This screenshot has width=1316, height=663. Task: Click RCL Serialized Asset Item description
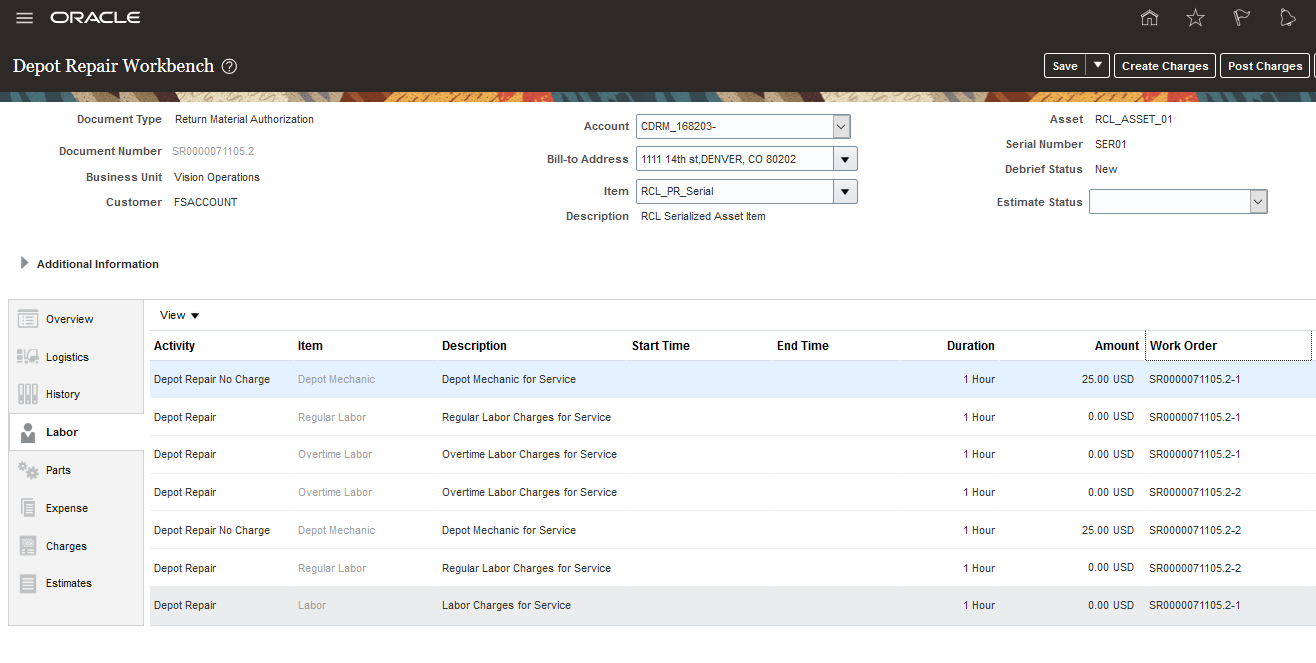[x=703, y=216]
